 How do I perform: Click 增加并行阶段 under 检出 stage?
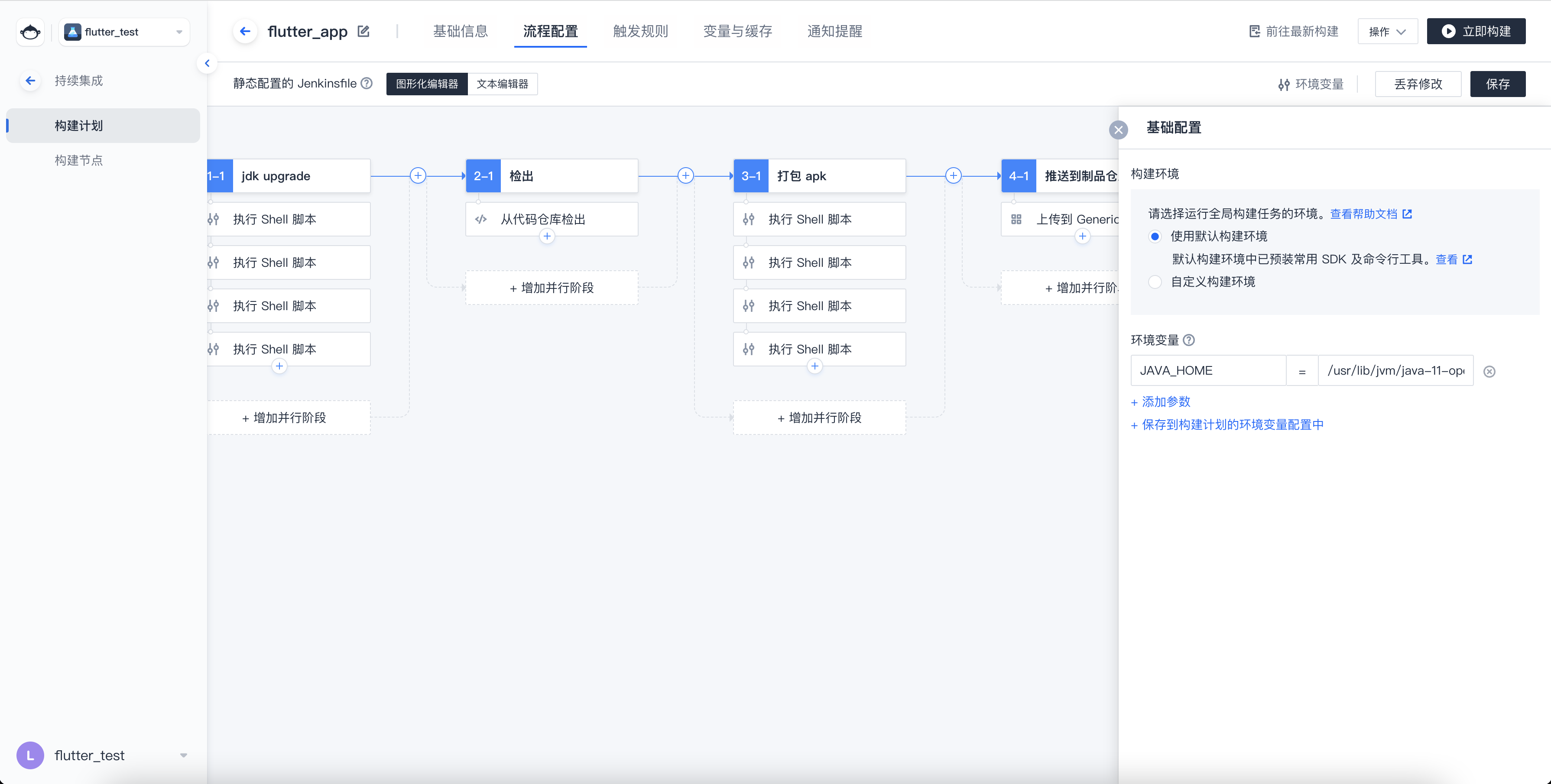[x=552, y=288]
